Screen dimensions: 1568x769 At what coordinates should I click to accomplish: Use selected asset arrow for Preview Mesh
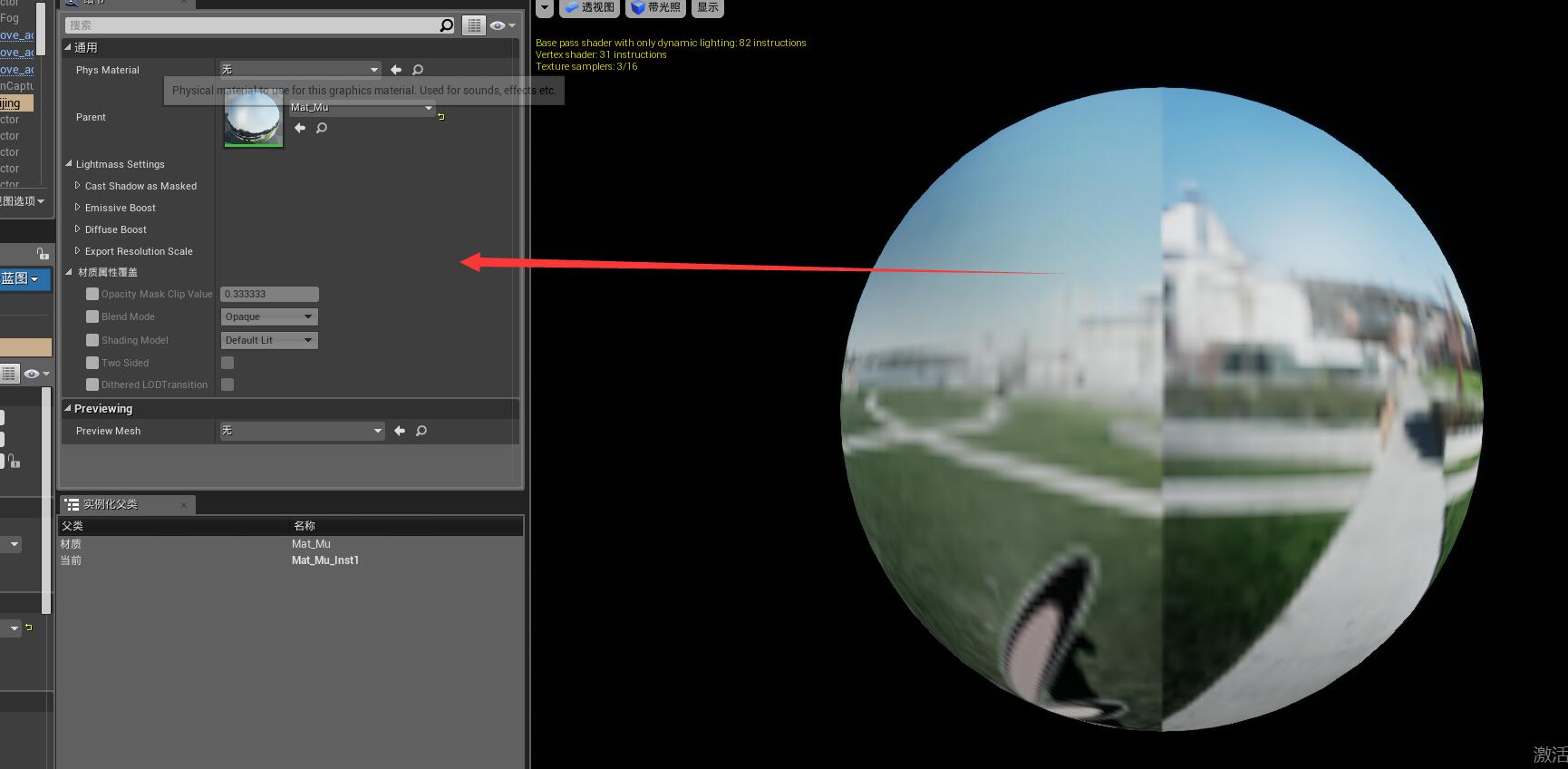(400, 431)
